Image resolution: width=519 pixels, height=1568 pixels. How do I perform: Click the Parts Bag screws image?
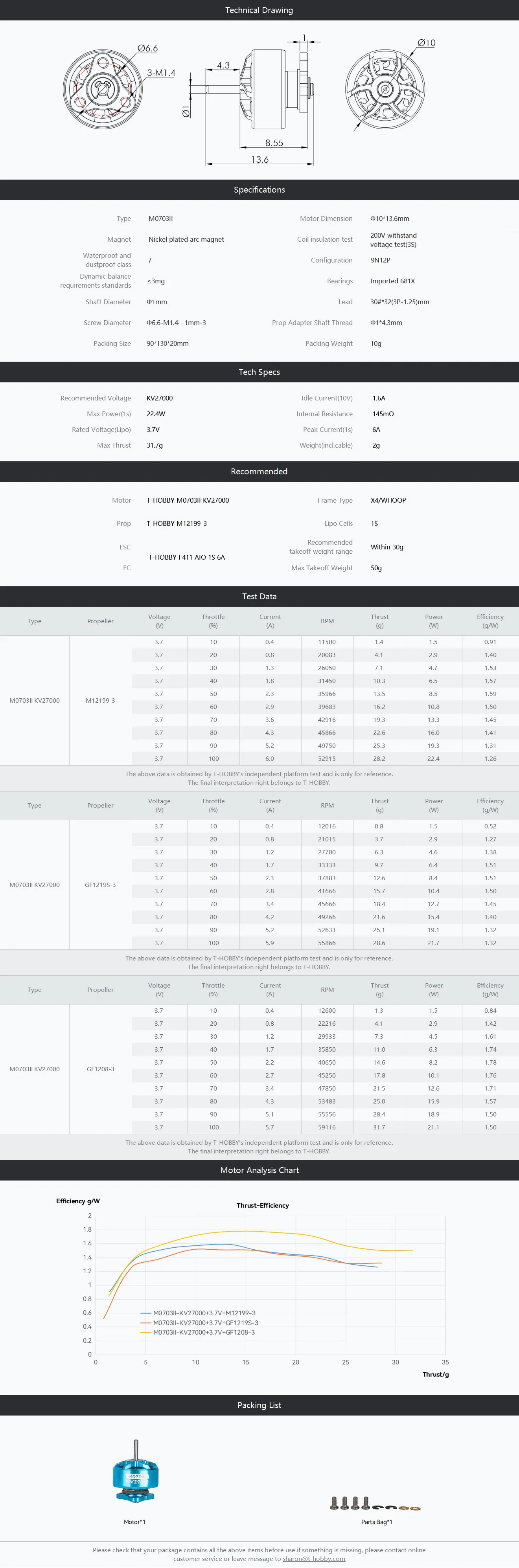(375, 1504)
